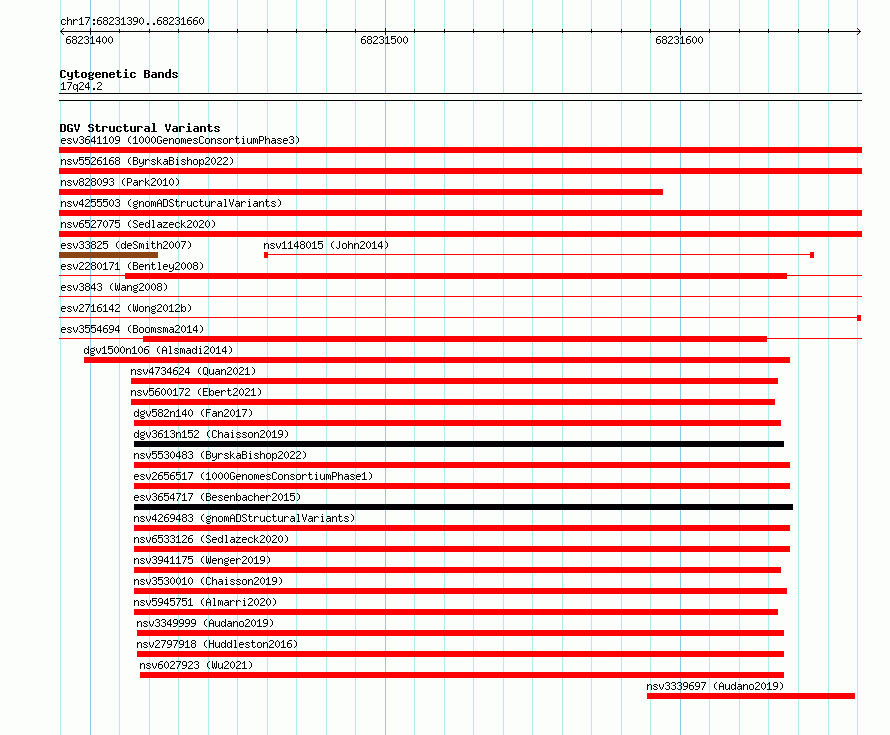Click the DGV Structural Variants track title
Screen dimensions: 890x735
pos(140,128)
